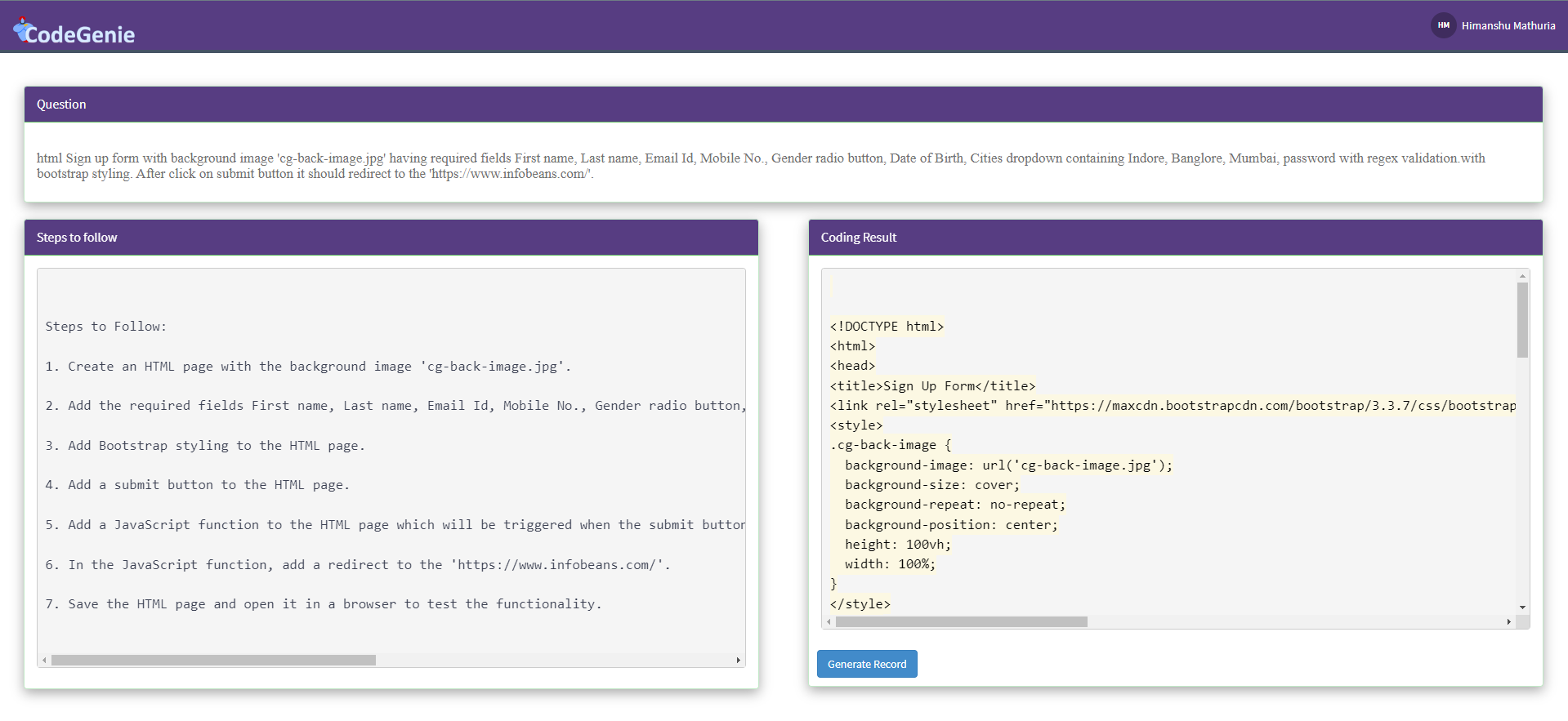1568x721 pixels.
Task: Click step 2 'Add the required fields' line
Action: (x=395, y=406)
